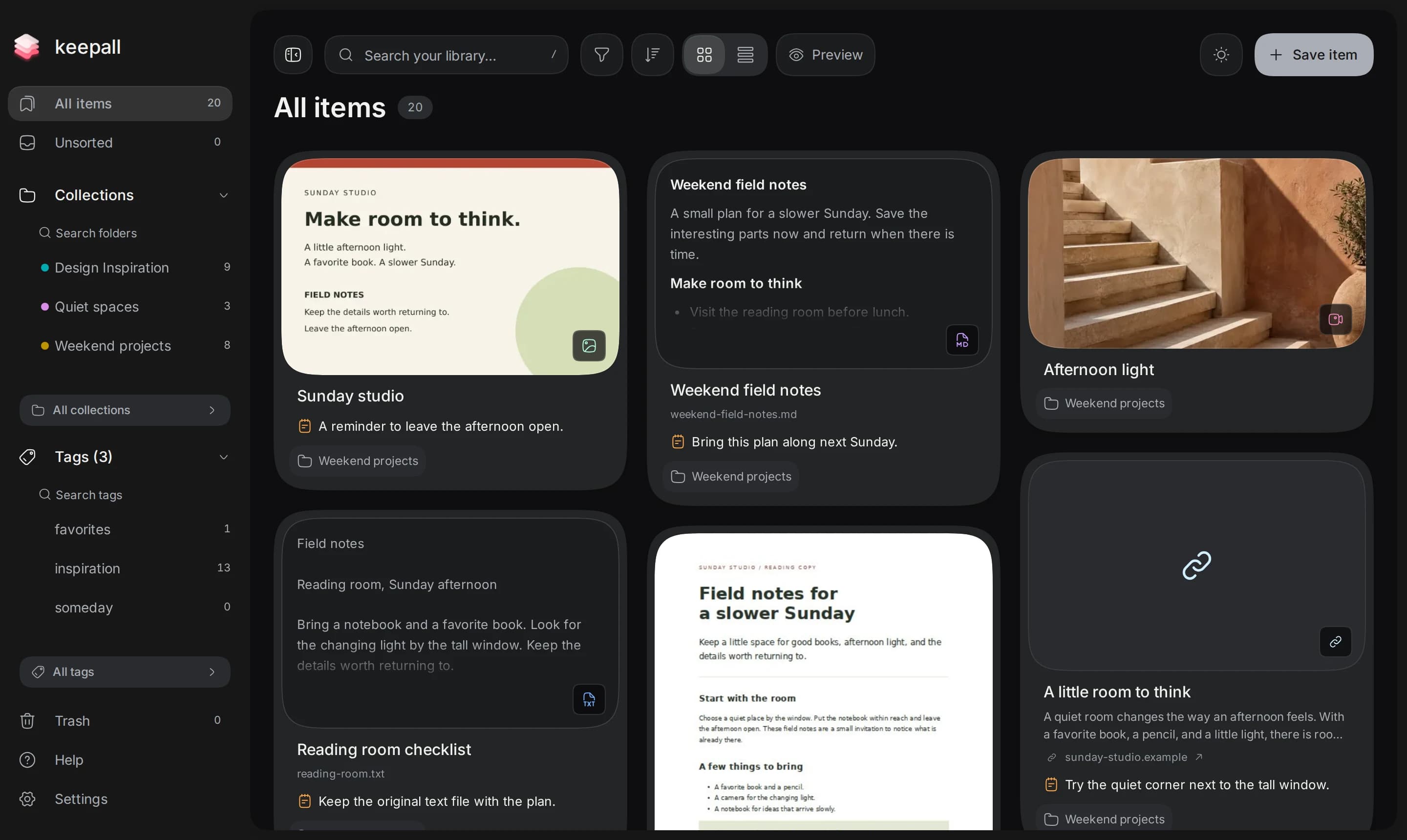Click video badge on Afternoon light thumbnail
Image resolution: width=1407 pixels, height=840 pixels.
[1335, 320]
